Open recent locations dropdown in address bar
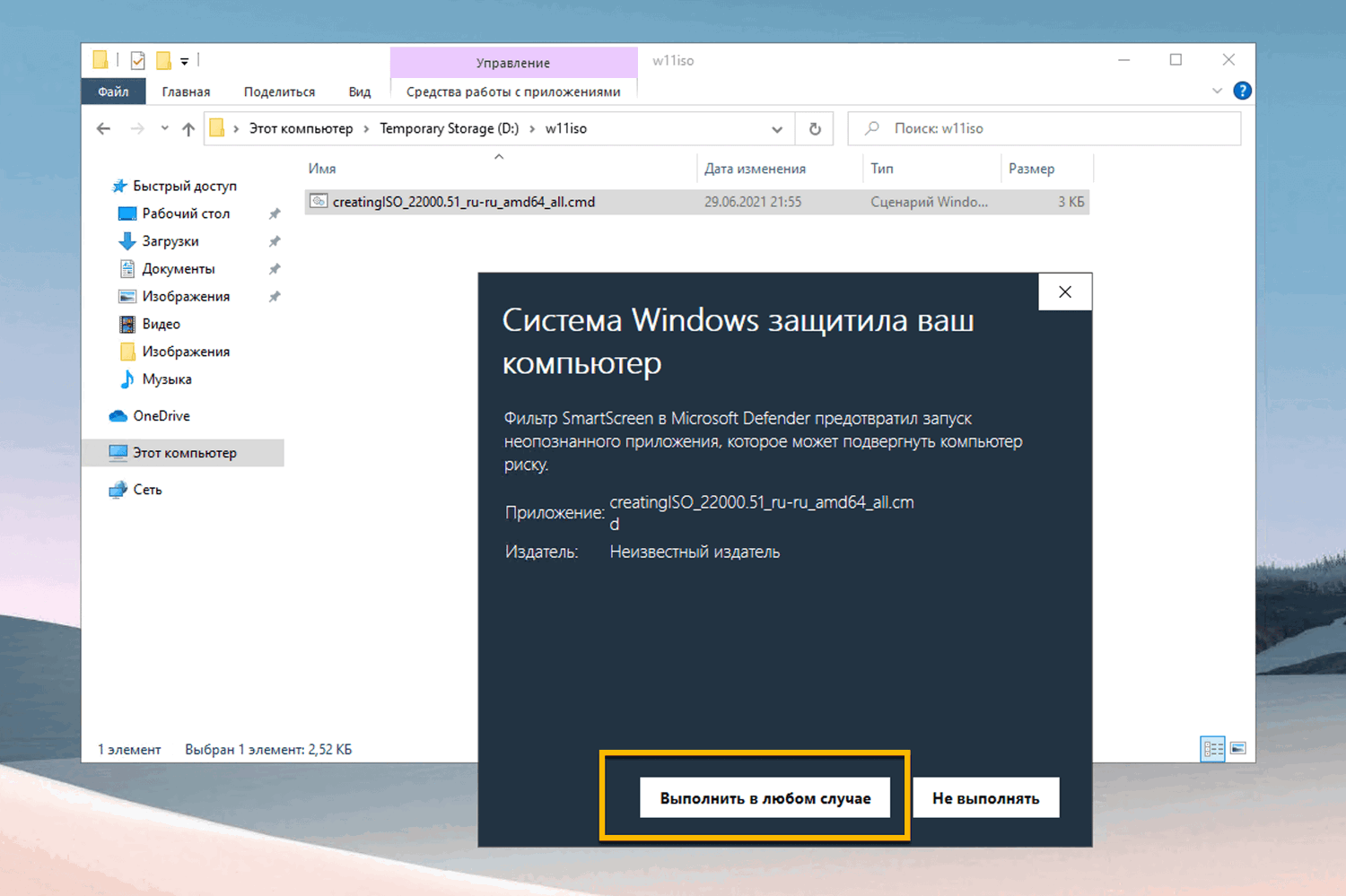 tap(777, 128)
